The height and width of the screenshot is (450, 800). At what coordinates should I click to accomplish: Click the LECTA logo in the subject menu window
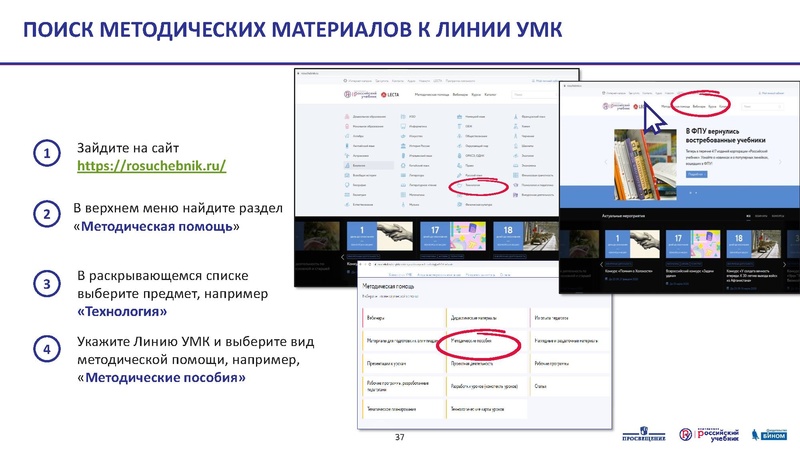coord(390,94)
